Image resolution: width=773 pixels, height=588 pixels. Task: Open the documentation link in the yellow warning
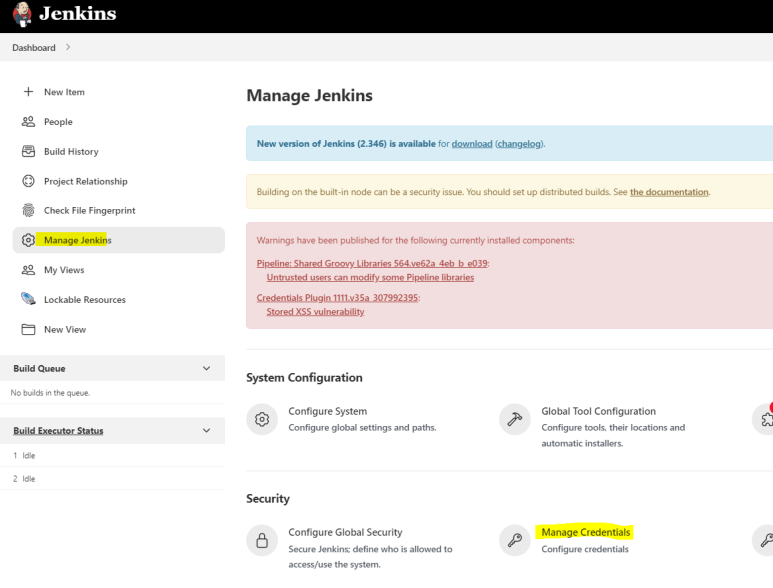(x=669, y=192)
